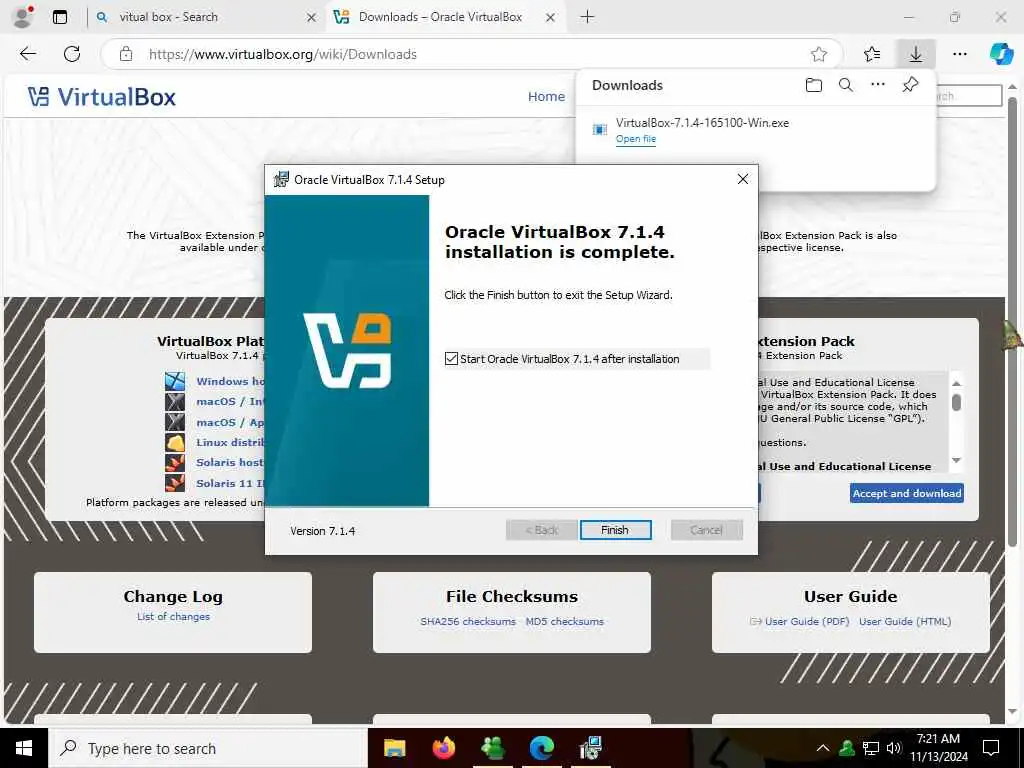Click the browser Downloads toolbar button

click(916, 54)
